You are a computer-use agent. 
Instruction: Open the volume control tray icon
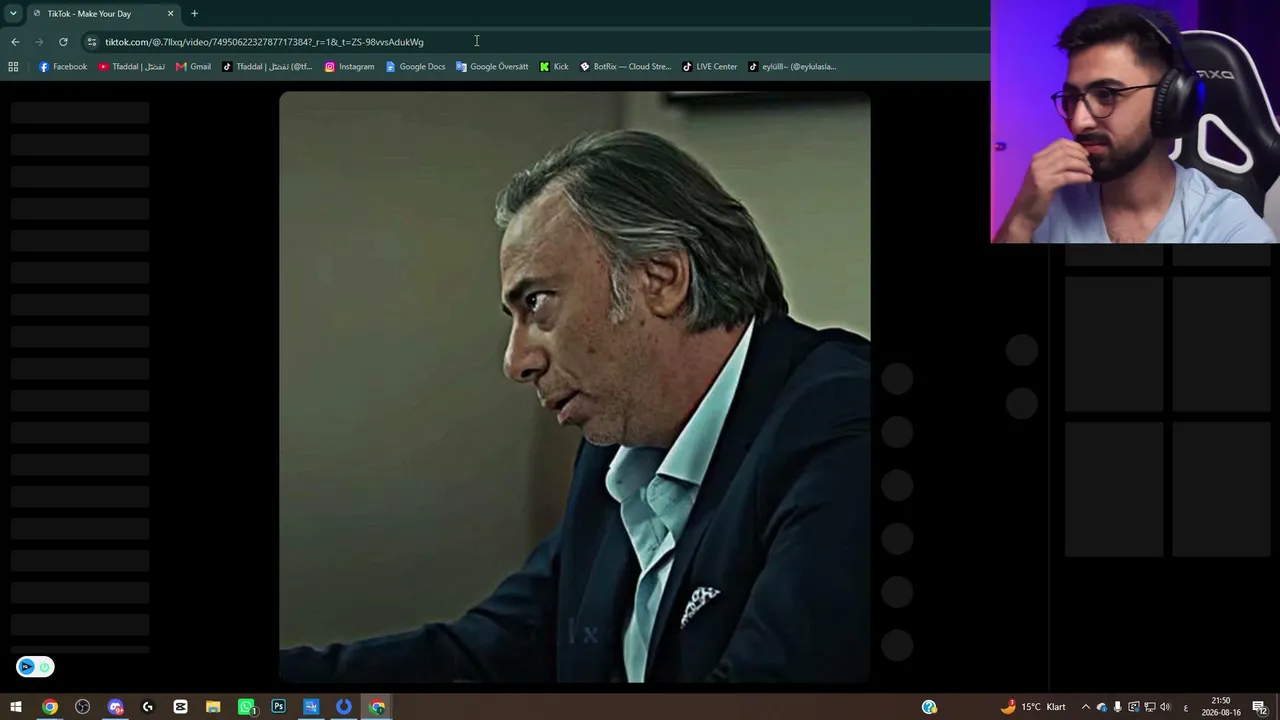(1165, 707)
